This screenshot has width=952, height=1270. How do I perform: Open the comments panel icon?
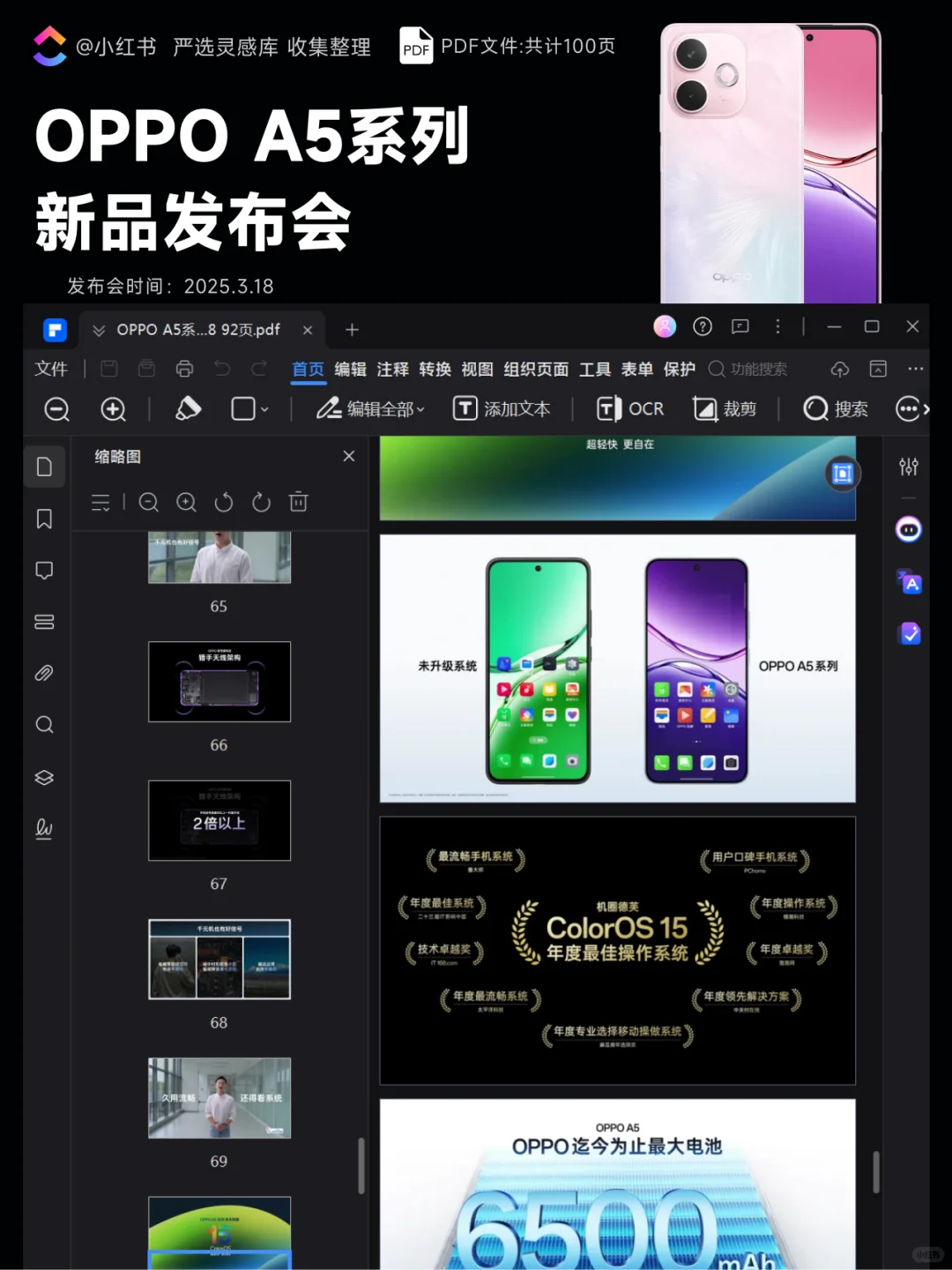click(x=44, y=571)
